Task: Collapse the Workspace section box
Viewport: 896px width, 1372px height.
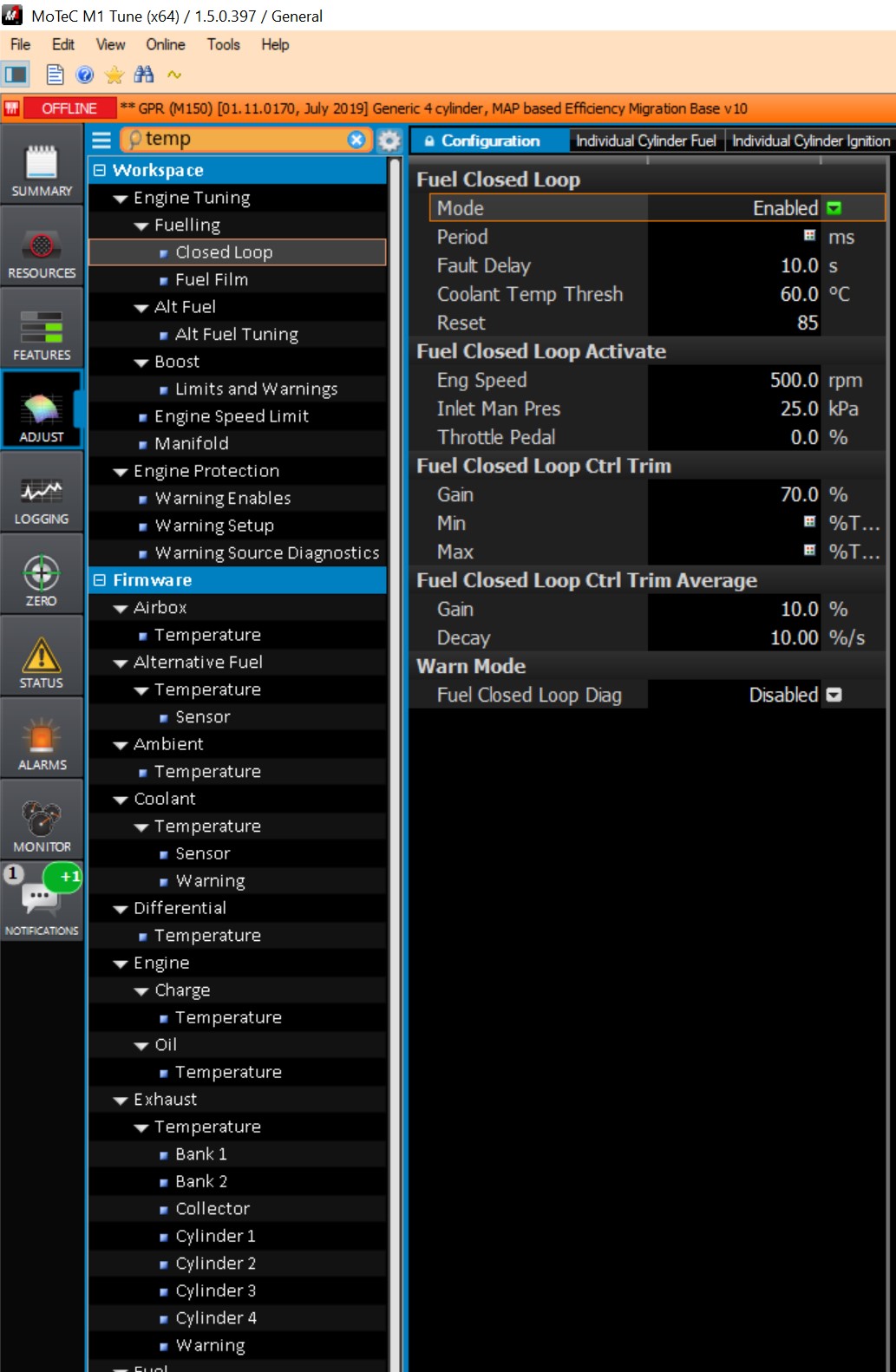Action: 100,171
